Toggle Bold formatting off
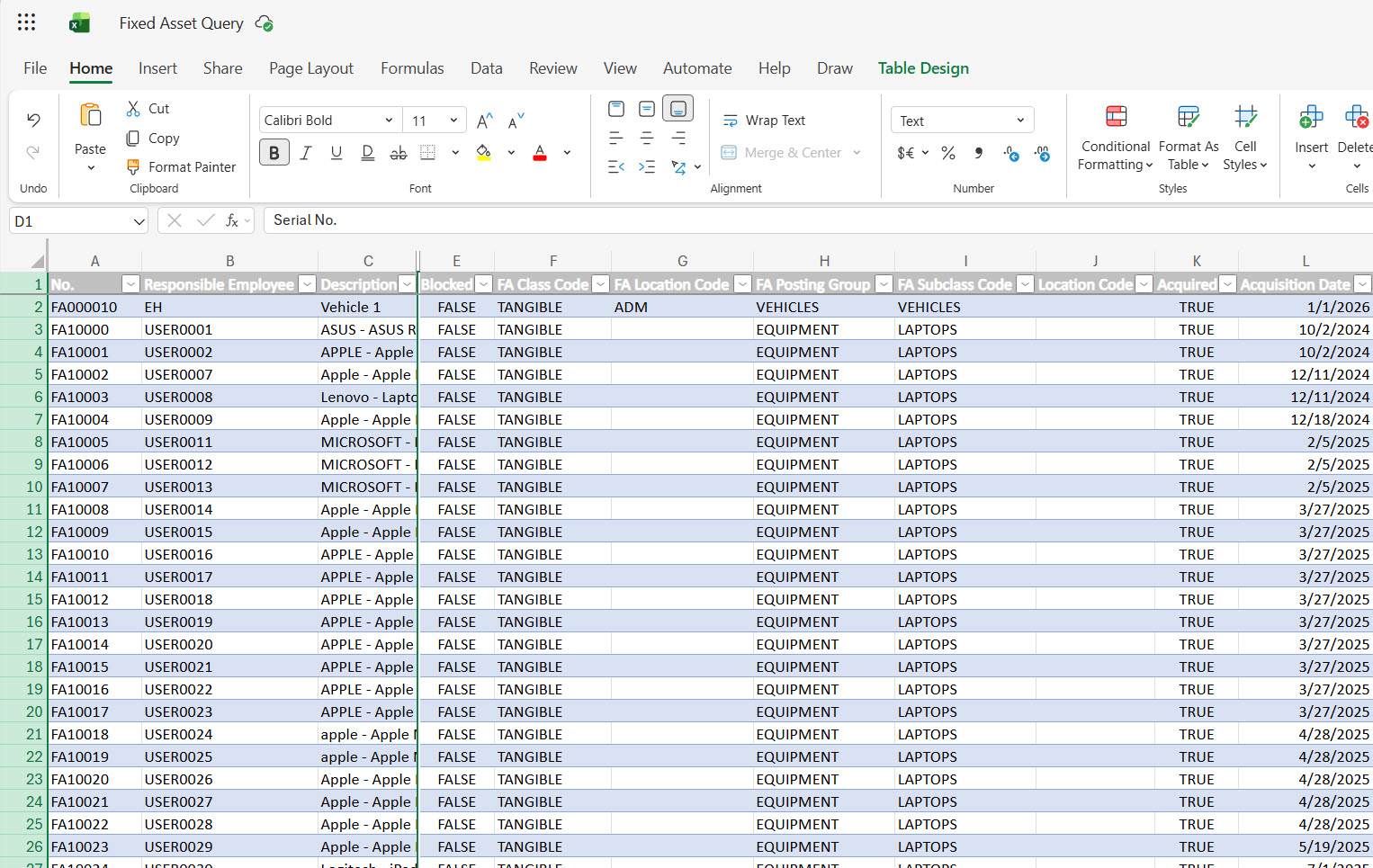This screenshot has width=1373, height=868. pyautogui.click(x=274, y=153)
